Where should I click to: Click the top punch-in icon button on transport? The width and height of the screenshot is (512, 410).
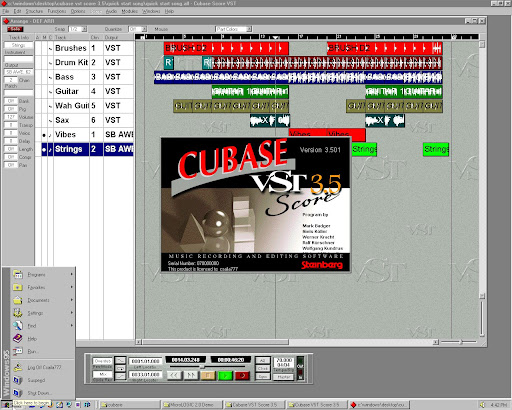(120, 360)
